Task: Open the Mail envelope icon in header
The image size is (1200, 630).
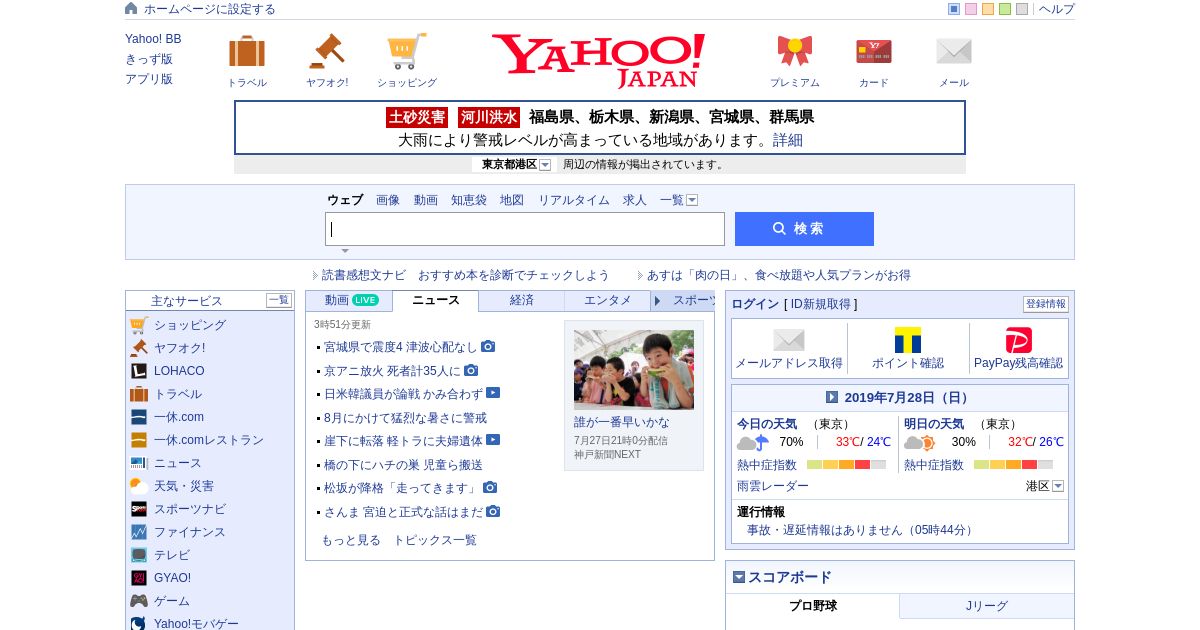Action: (x=954, y=51)
